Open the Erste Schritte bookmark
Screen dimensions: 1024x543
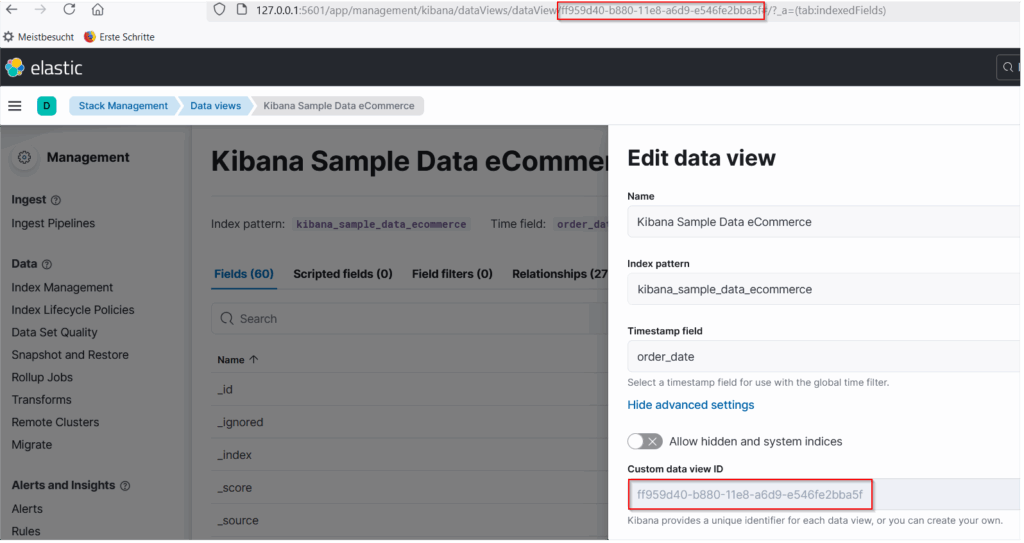tap(120, 37)
